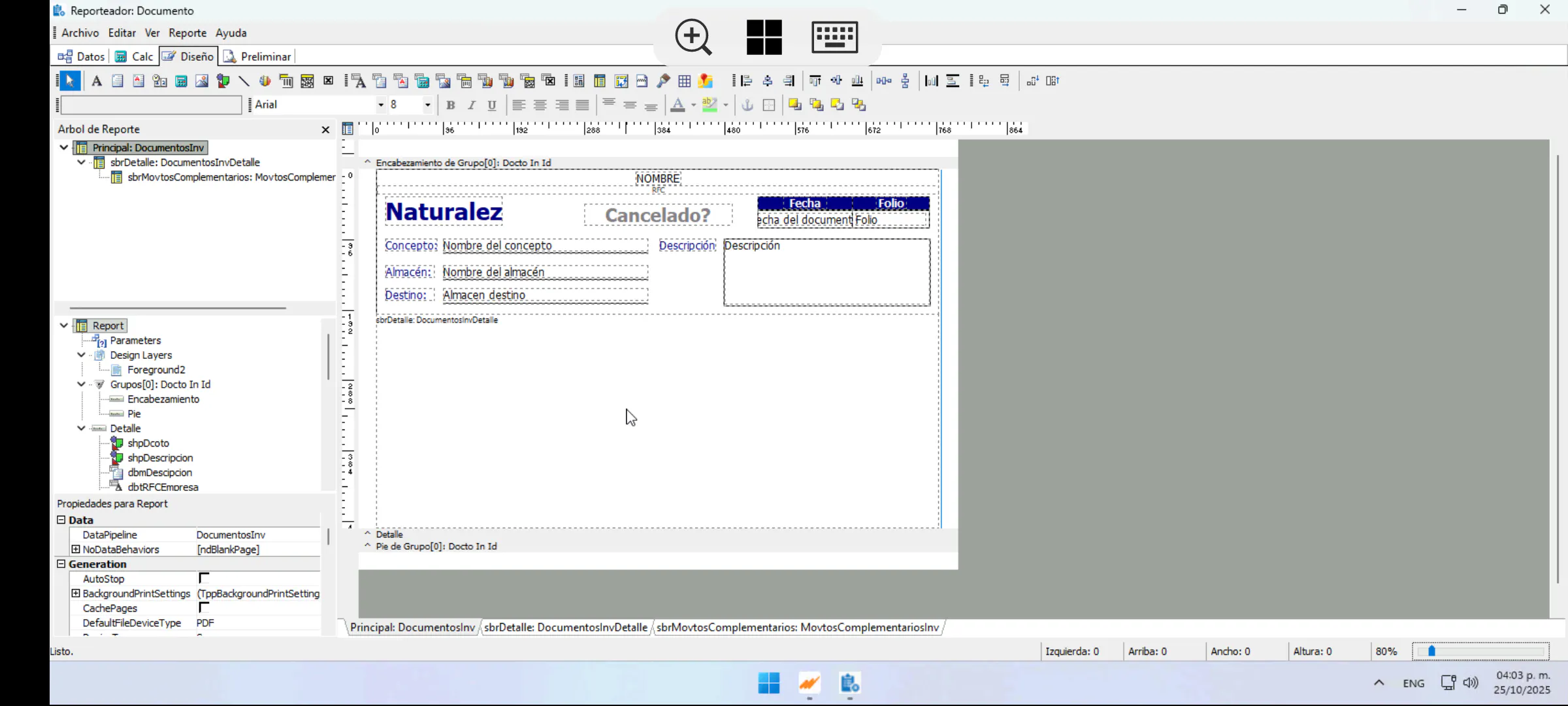Click the Windows Start button

[769, 683]
